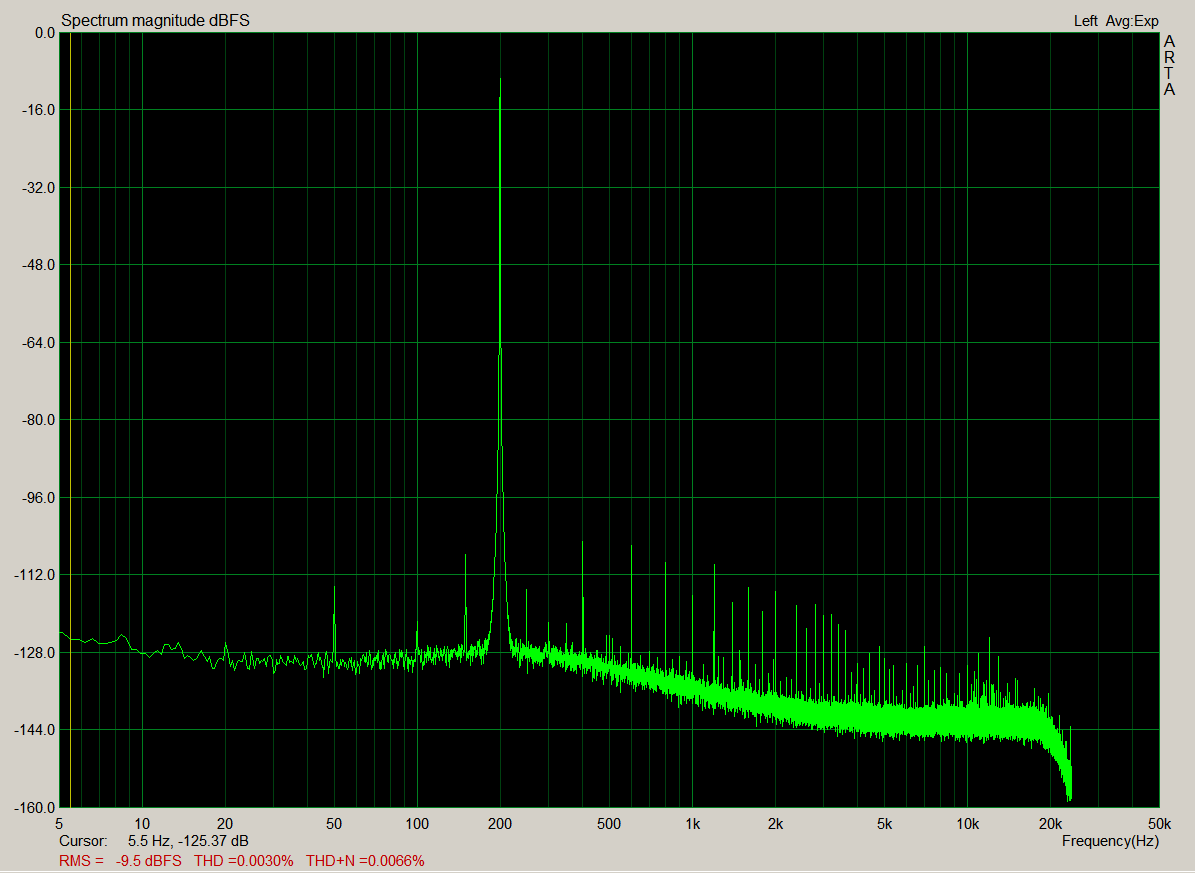The width and height of the screenshot is (1195, 873).
Task: Click the 20k frequency axis label
Action: [1050, 824]
